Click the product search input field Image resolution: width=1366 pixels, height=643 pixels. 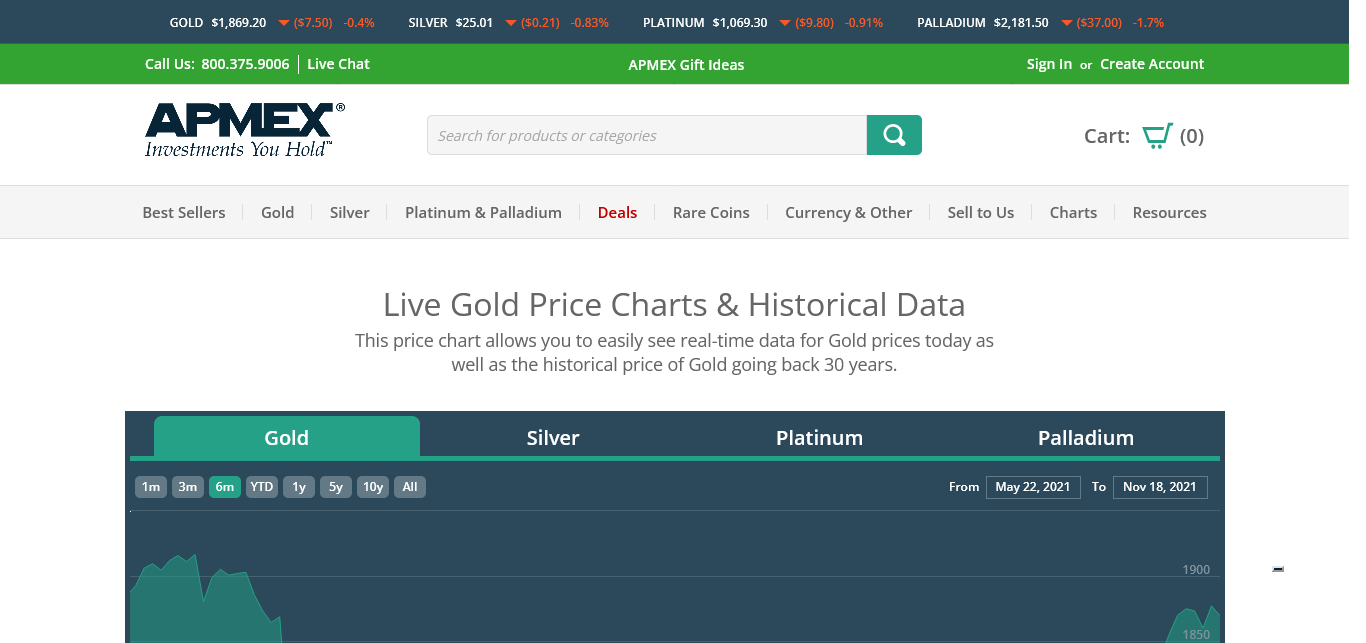pos(646,135)
